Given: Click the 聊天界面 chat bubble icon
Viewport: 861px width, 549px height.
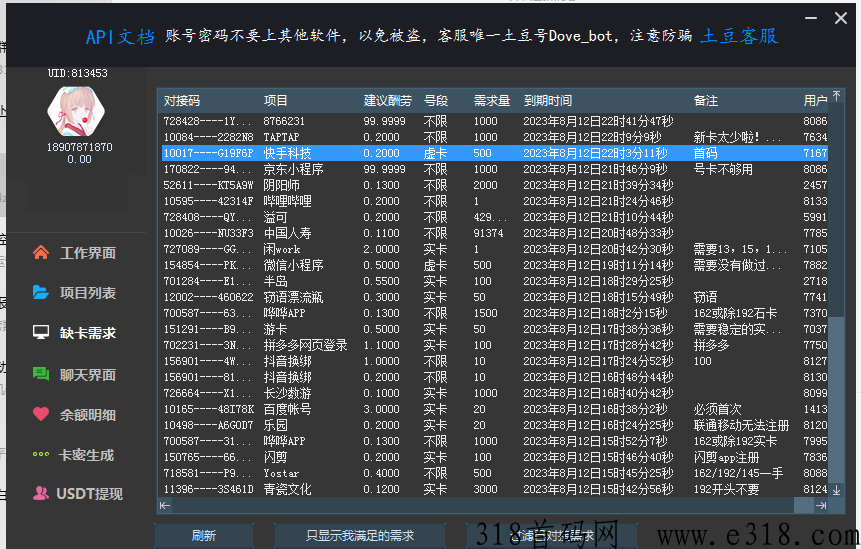Looking at the screenshot, I should click(x=41, y=374).
